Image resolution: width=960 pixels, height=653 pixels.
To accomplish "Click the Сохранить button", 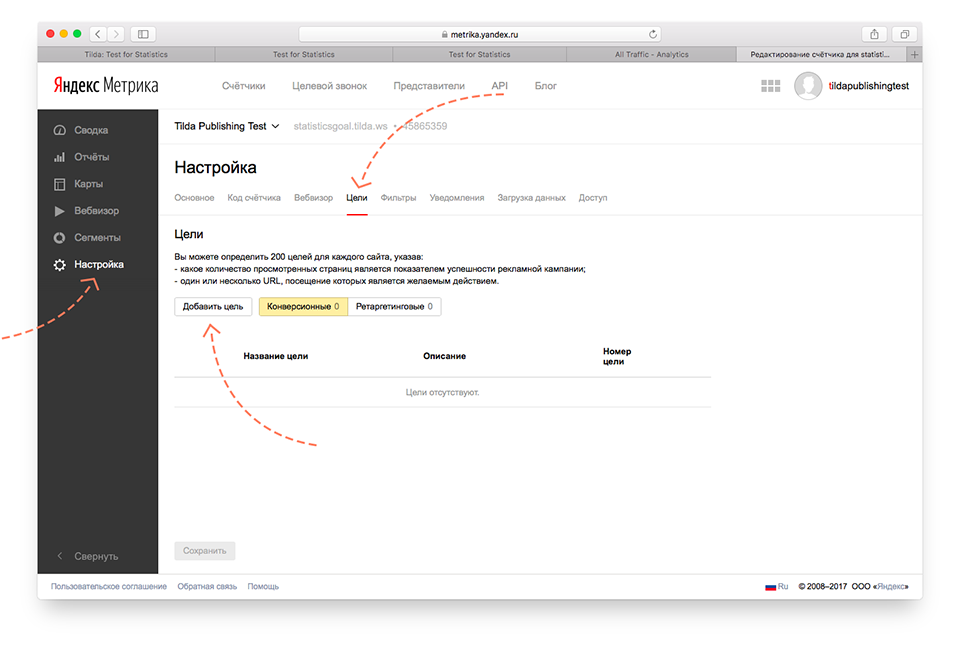I will pyautogui.click(x=204, y=551).
